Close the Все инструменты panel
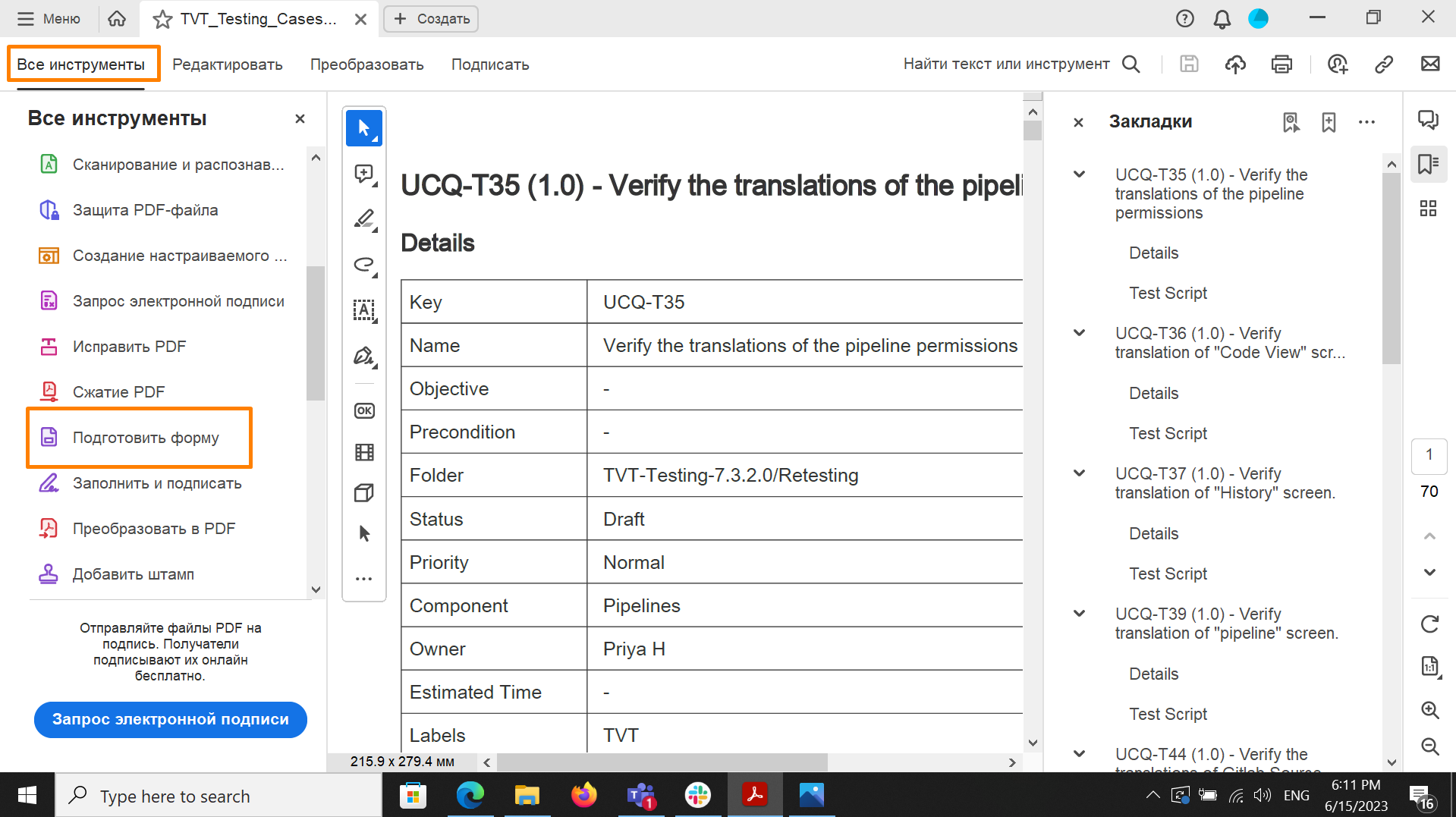This screenshot has width=1456, height=817. (300, 118)
